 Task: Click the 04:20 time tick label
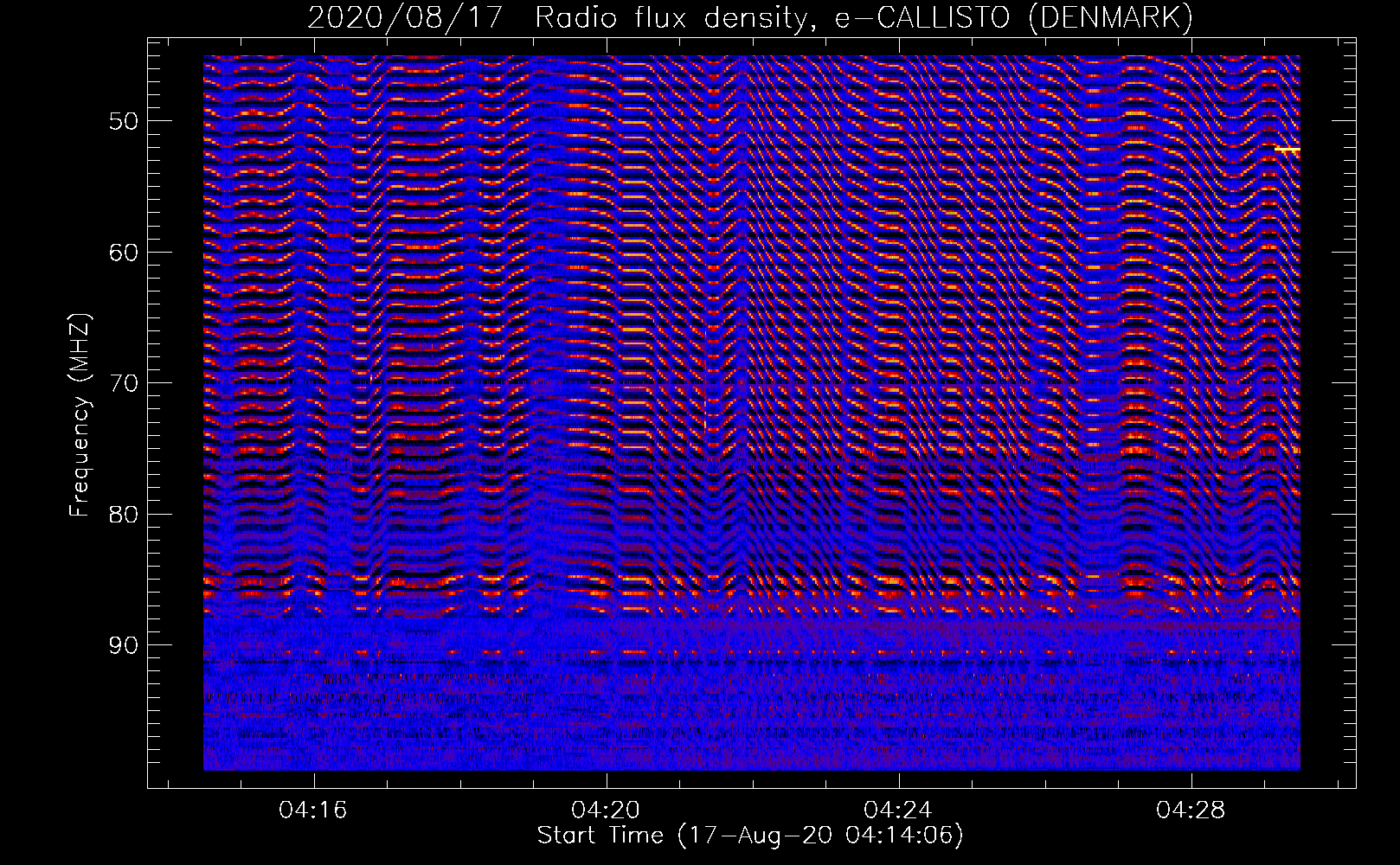607,811
